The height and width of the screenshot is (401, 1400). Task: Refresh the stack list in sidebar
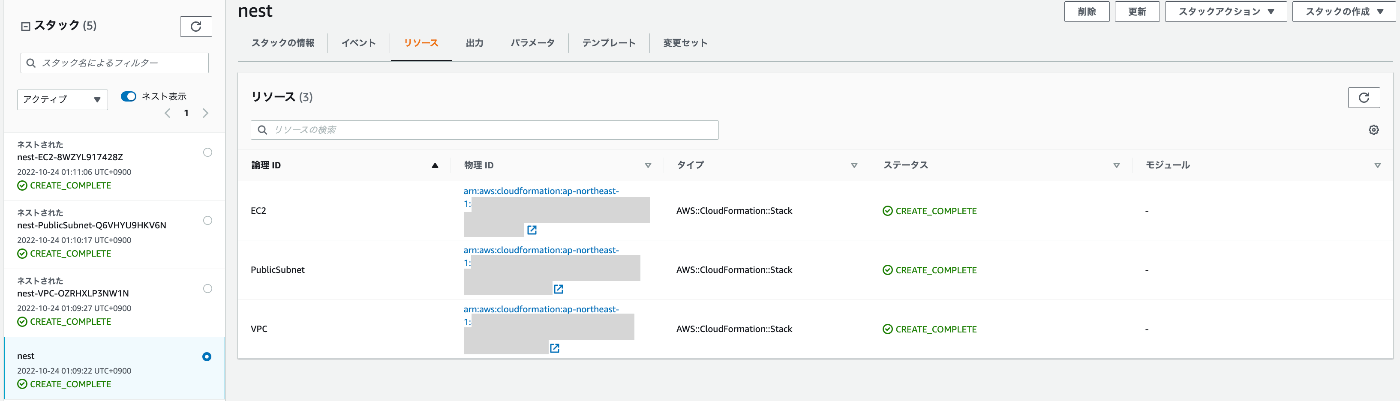point(194,27)
